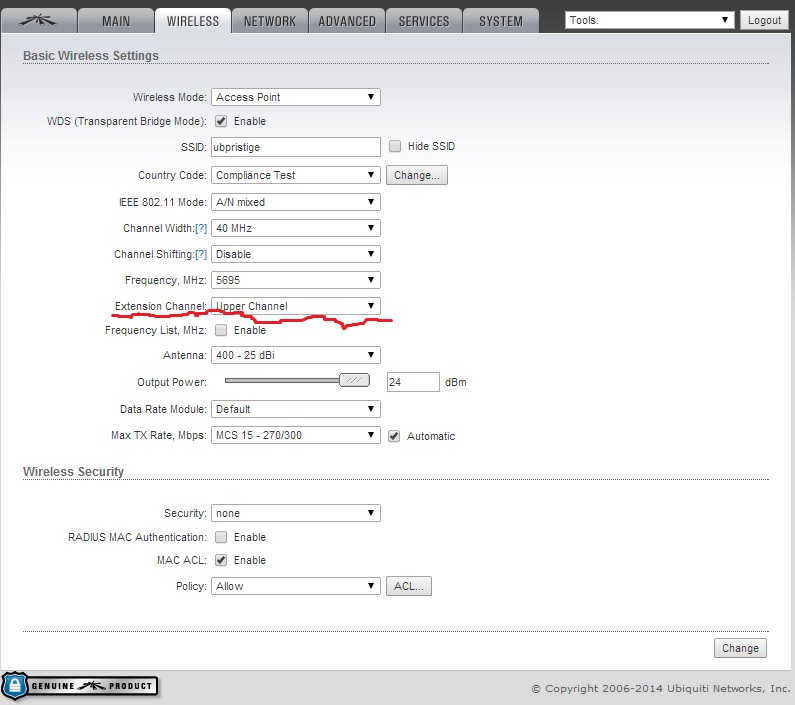Open Channel Width help link [?]
795x705 pixels.
(201, 228)
